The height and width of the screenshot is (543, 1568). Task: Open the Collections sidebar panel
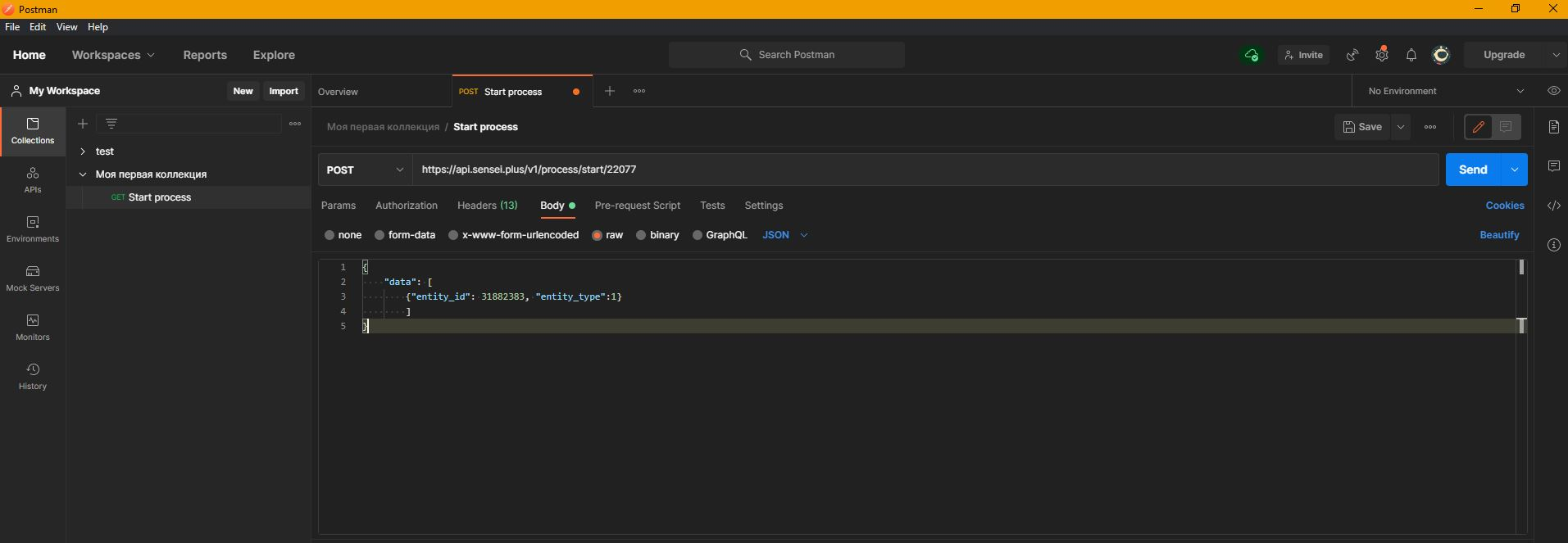33,131
